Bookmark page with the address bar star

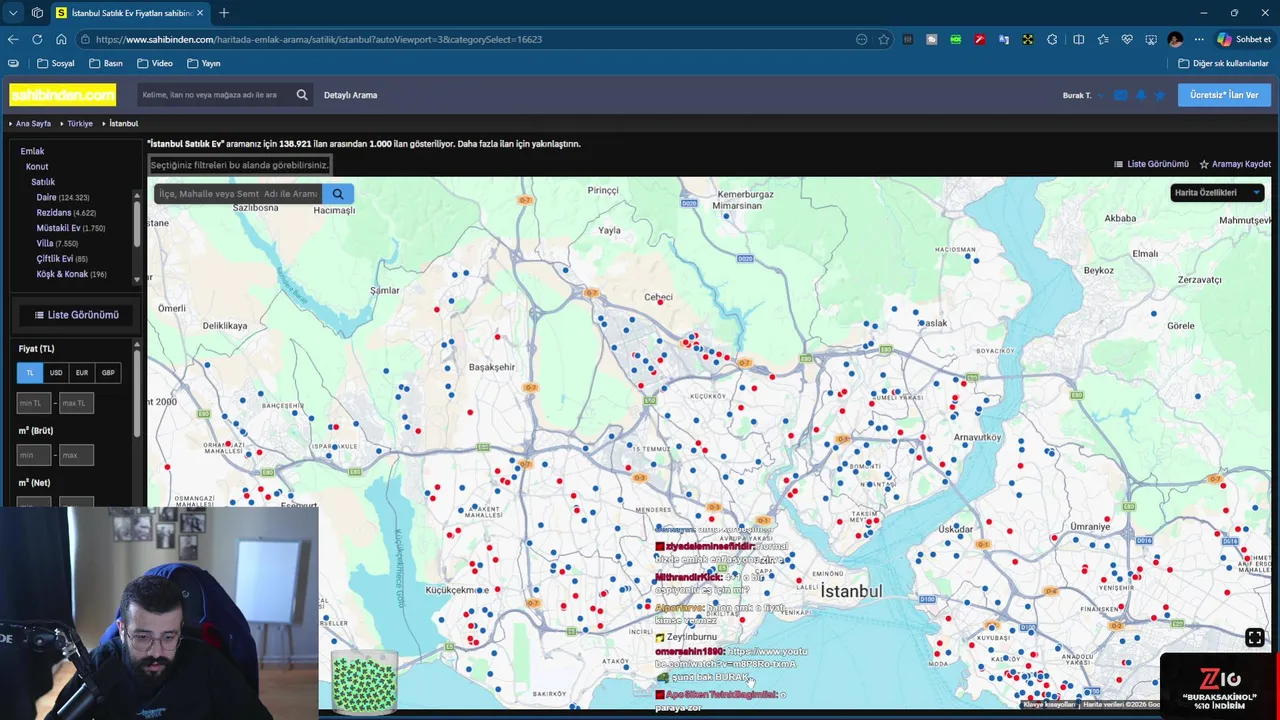(x=884, y=39)
